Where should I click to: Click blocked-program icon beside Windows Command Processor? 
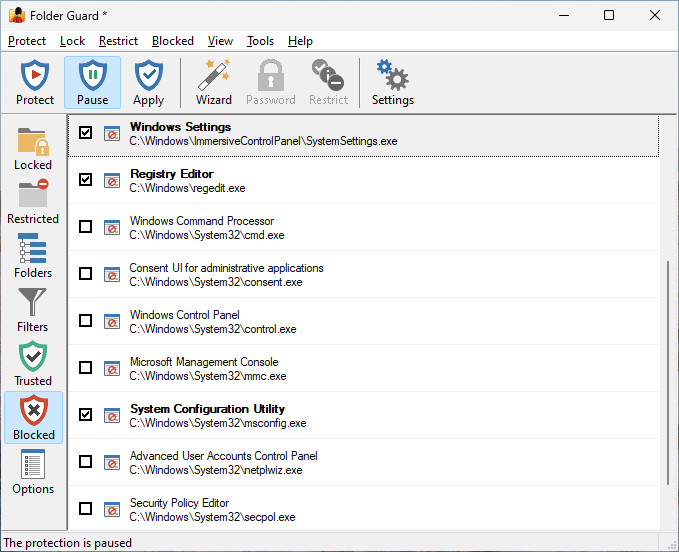pyautogui.click(x=112, y=227)
